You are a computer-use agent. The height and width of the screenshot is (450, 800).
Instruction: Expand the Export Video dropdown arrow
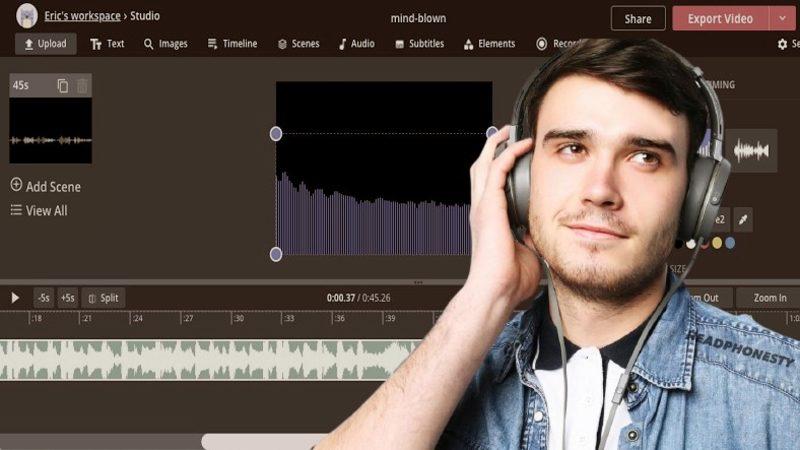782,19
